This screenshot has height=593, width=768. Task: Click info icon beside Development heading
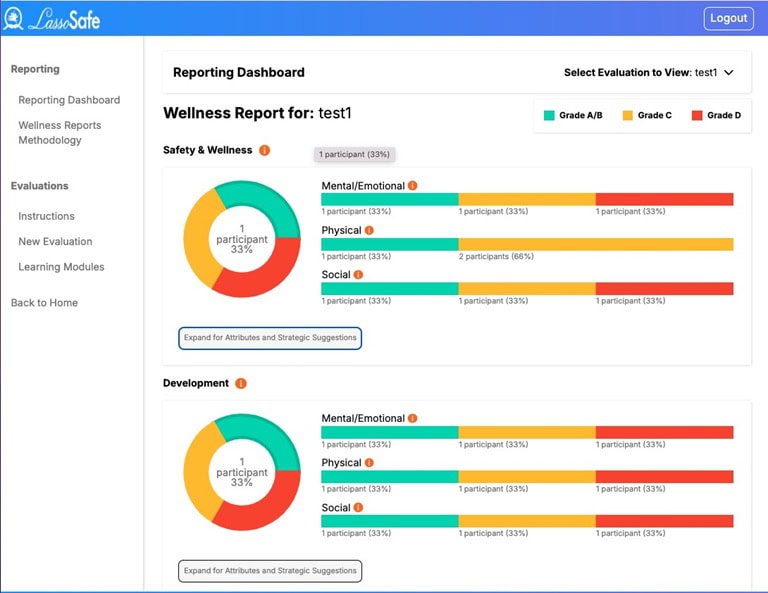point(241,384)
